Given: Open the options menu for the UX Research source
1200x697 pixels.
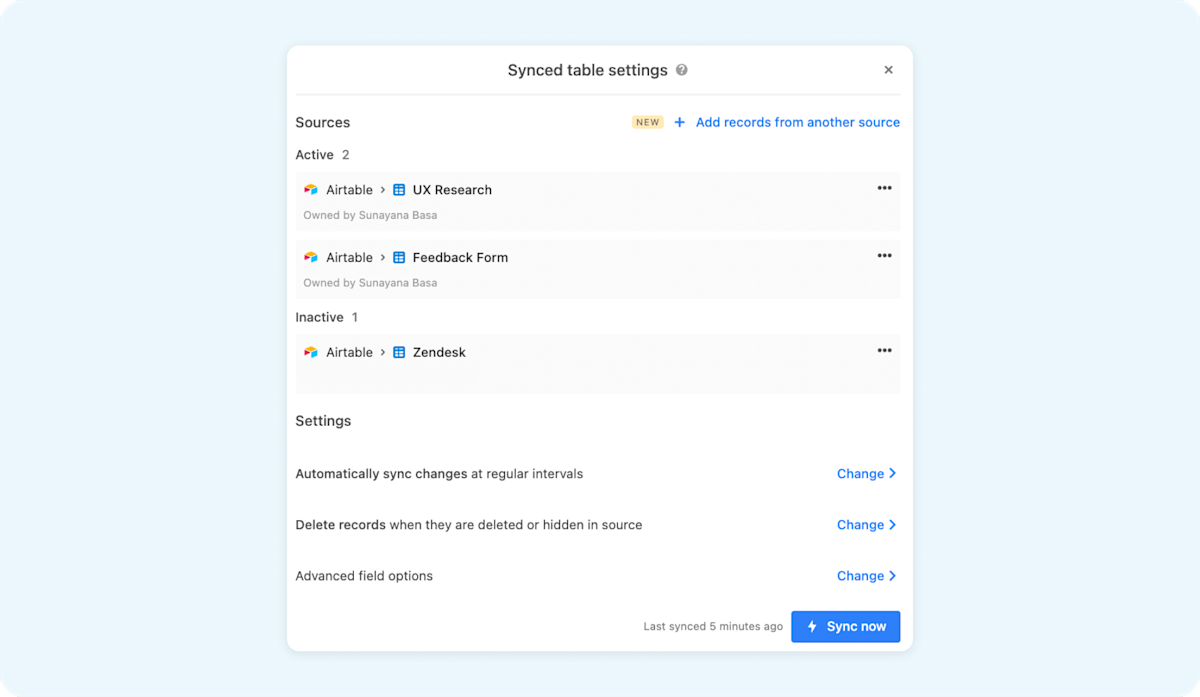Looking at the screenshot, I should [884, 187].
